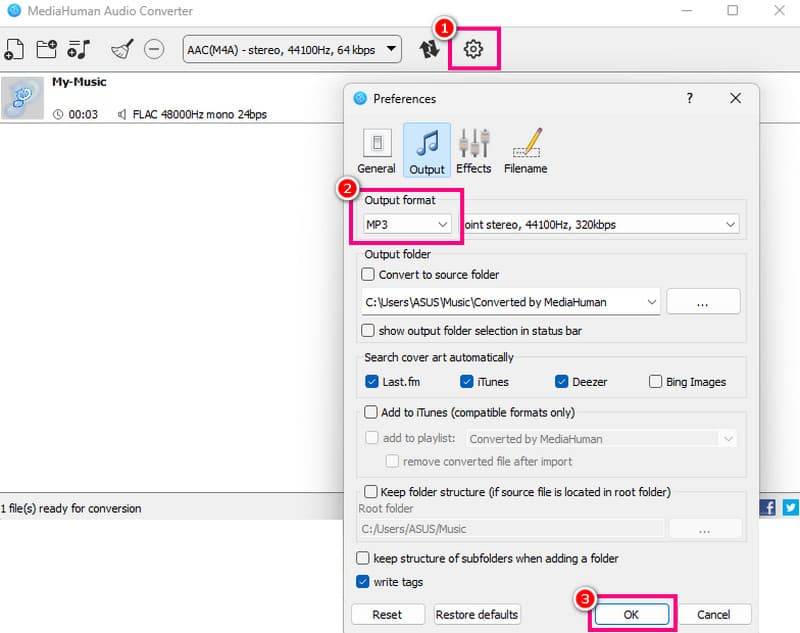Screen dimensions: 800x633
Task: Click the Remove (minus circle) toolbar icon
Action: click(x=154, y=49)
